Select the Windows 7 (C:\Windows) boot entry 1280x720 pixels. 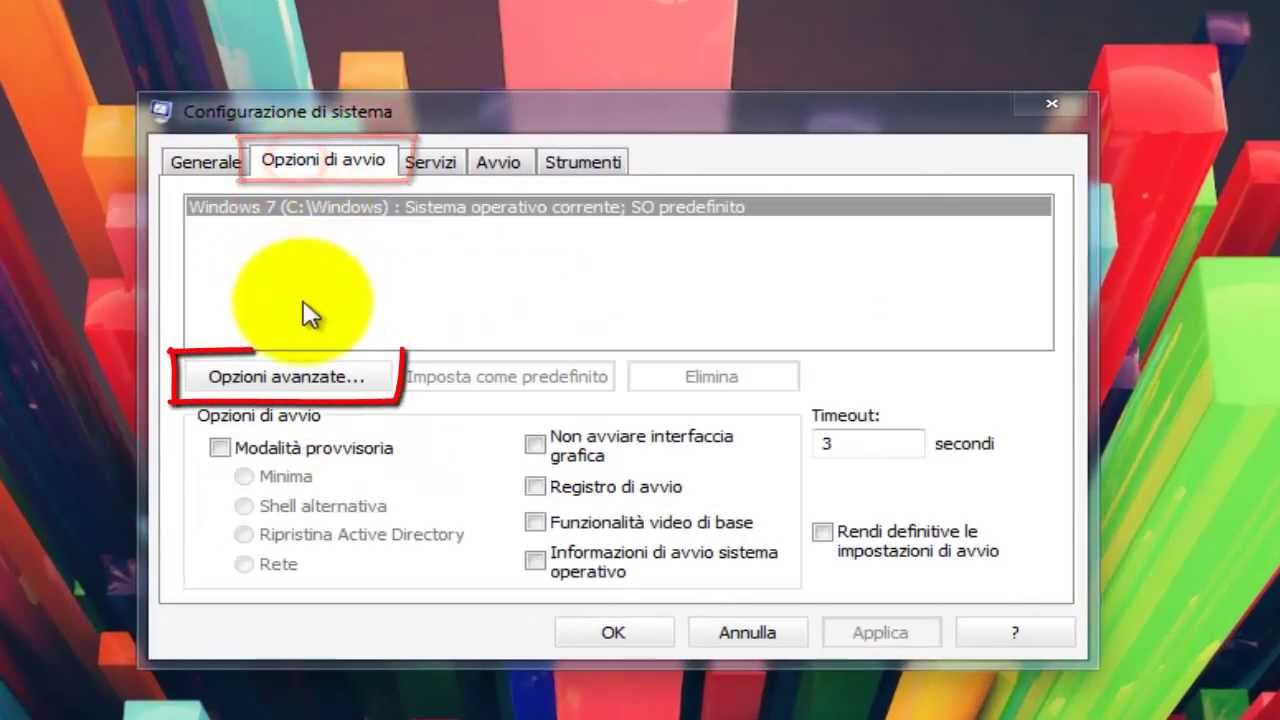(618, 207)
